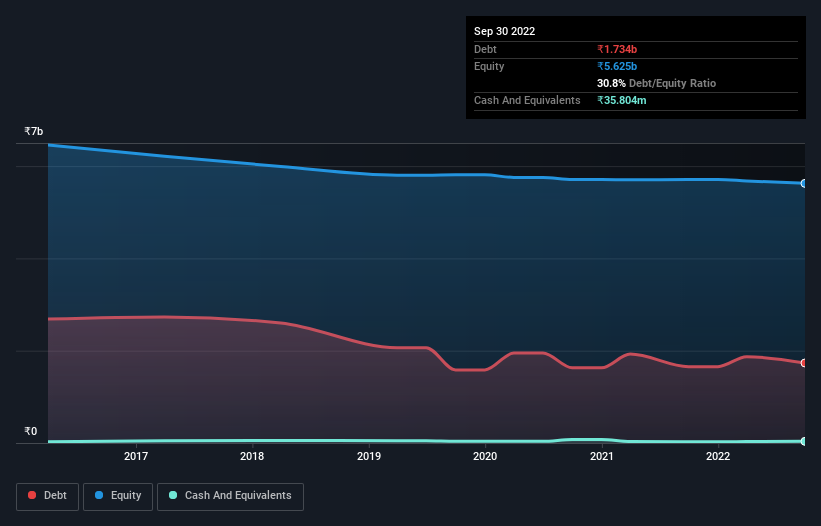This screenshot has width=821, height=526.
Task: Click the red Debt legend dot
Action: click(32, 495)
